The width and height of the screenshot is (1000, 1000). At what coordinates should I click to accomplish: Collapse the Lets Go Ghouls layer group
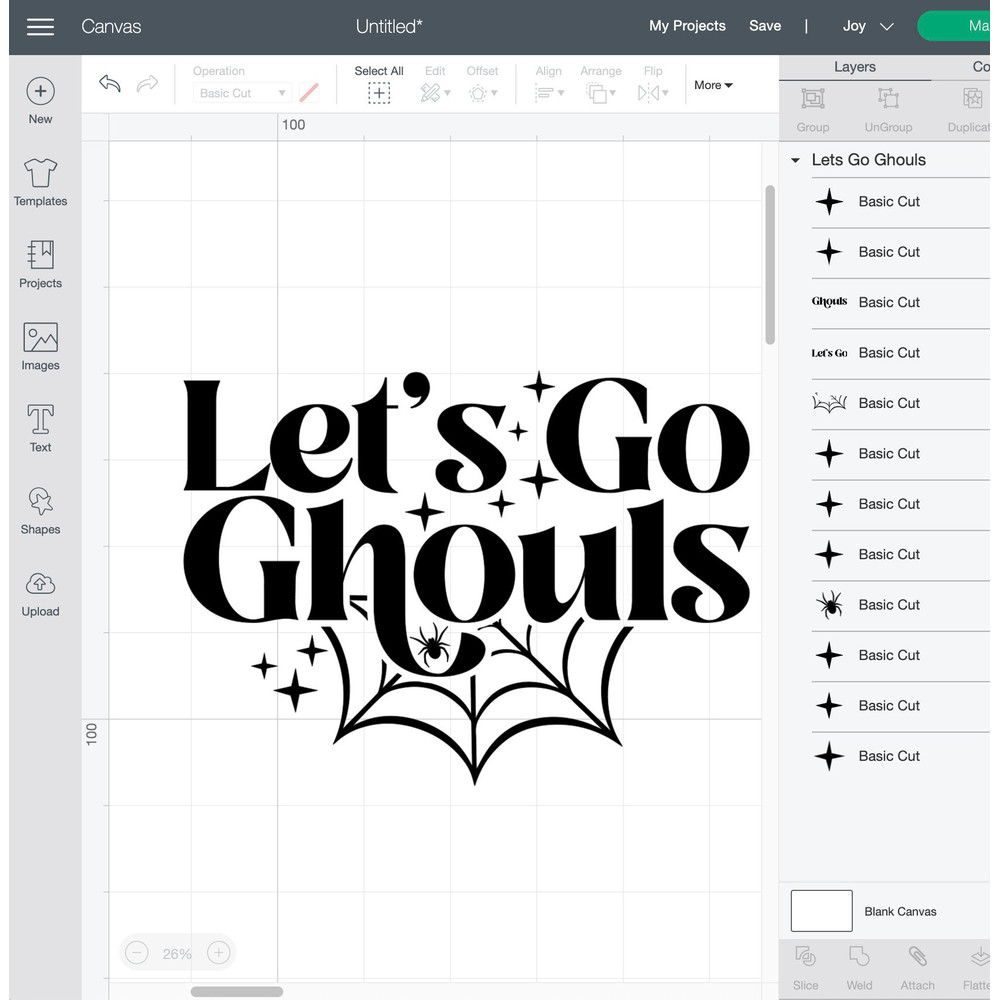tap(795, 160)
